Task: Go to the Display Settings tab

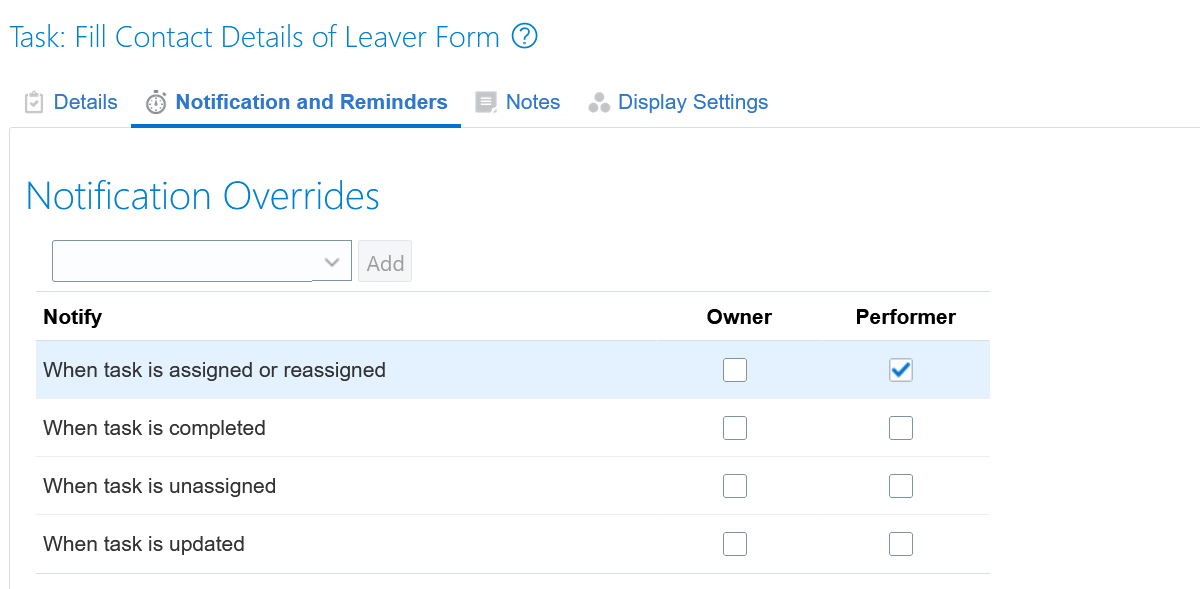Action: pyautogui.click(x=679, y=102)
